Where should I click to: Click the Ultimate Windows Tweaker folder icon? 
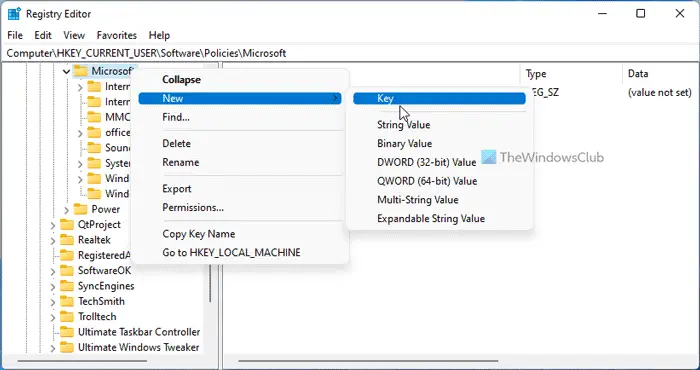pos(67,347)
